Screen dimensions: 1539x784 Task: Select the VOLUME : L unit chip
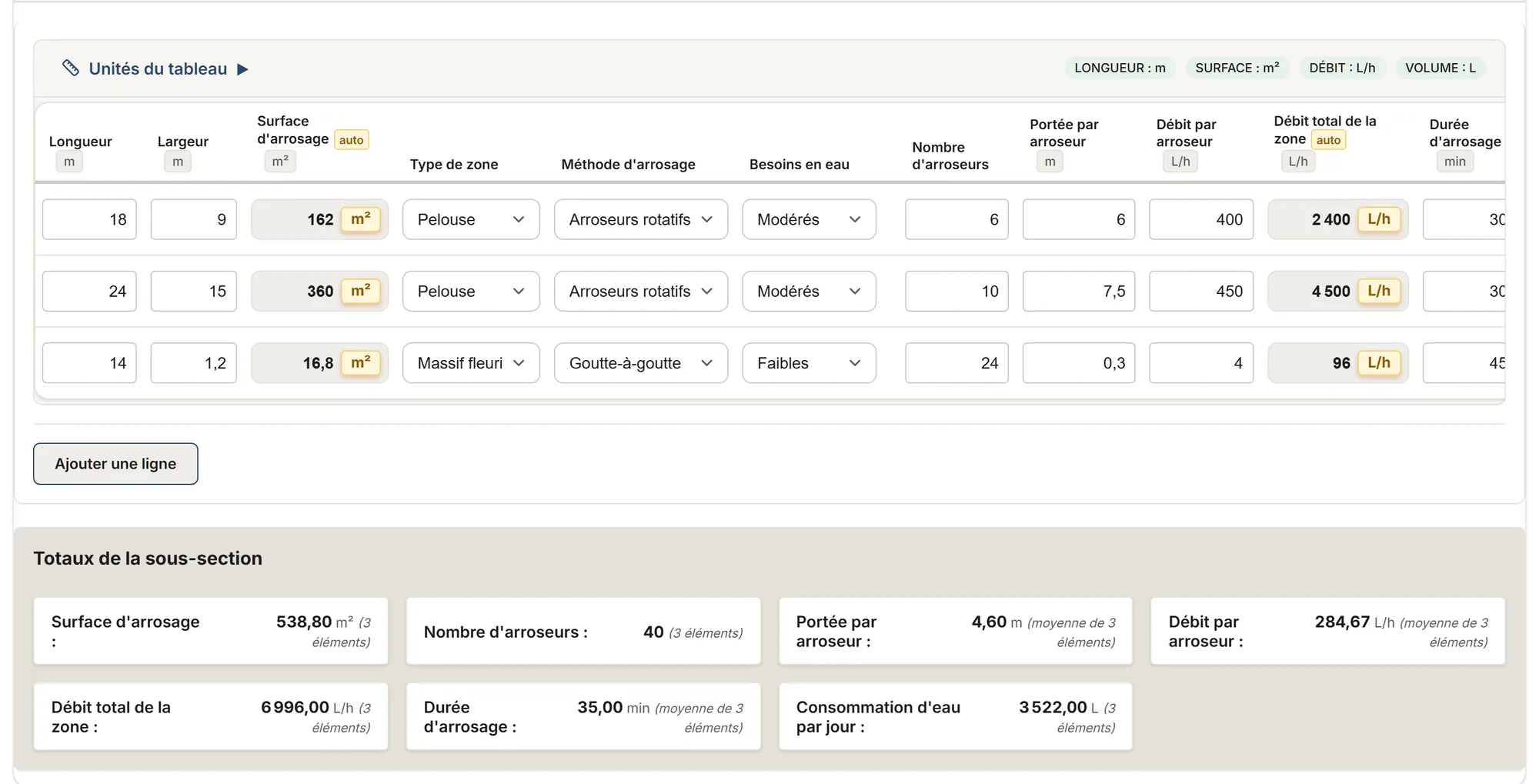click(x=1441, y=68)
